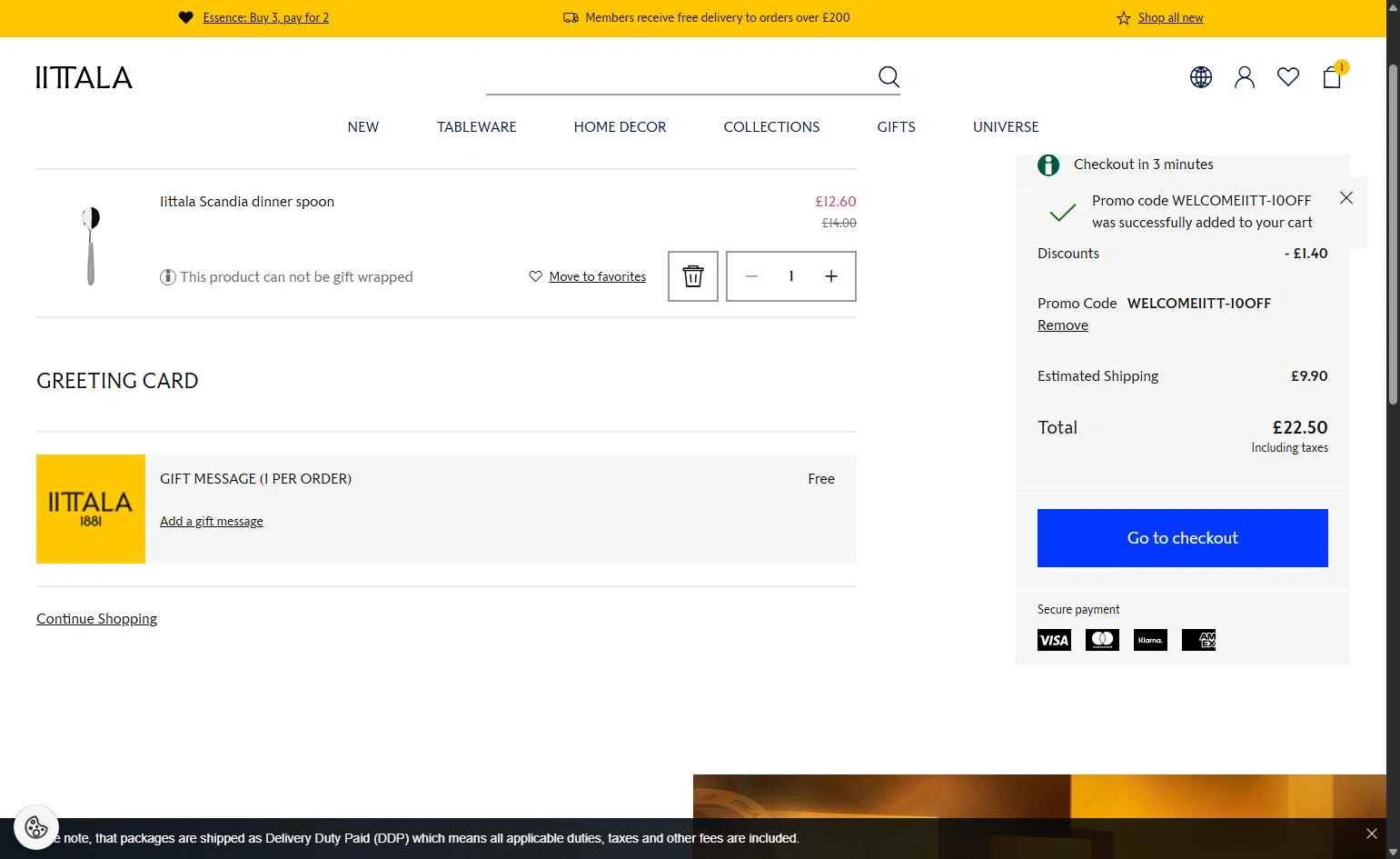
Task: Increase spoon quantity with plus button
Action: [x=831, y=276]
